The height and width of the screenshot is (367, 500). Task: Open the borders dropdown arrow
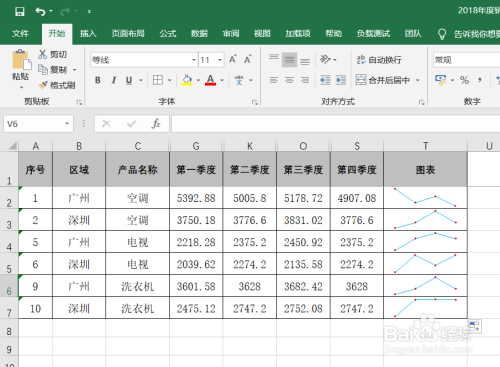tap(169, 80)
